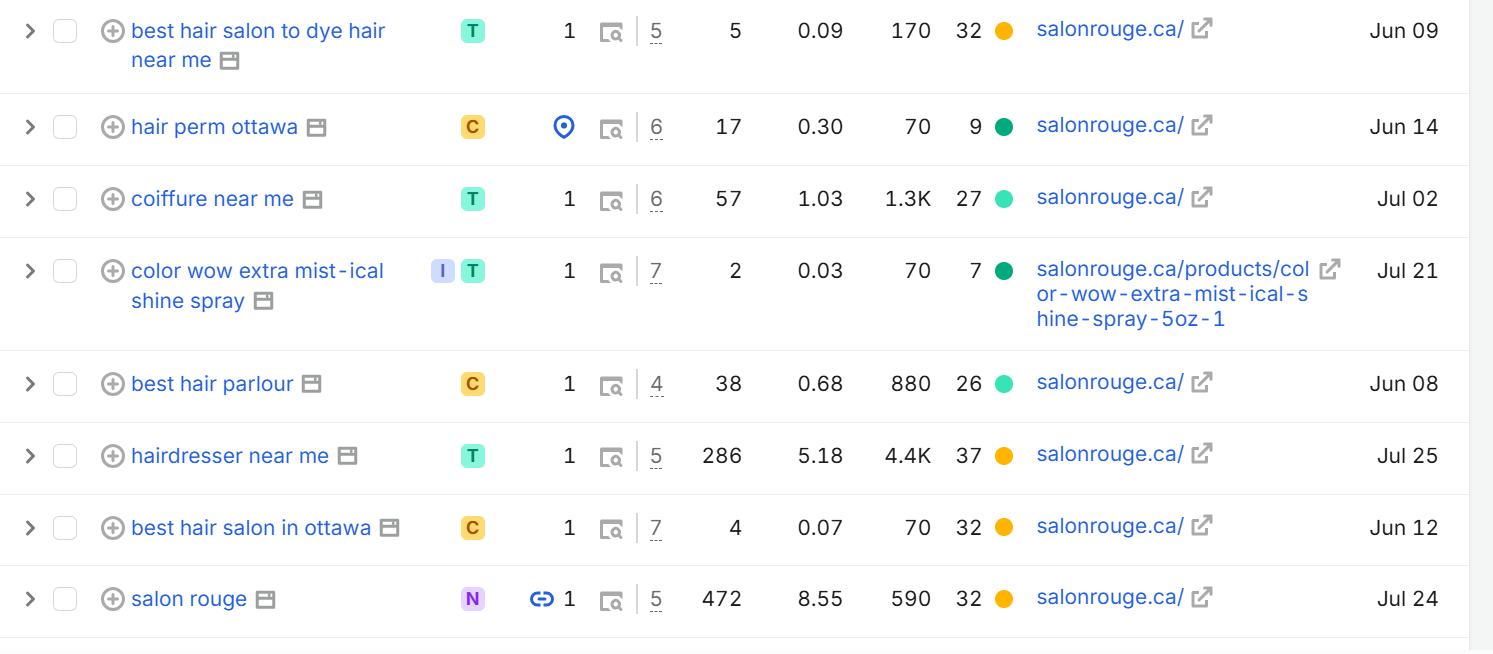Viewport: 1493px width, 654px height.
Task: Select the 'hairdresser near me' row checkbox
Action: click(65, 456)
